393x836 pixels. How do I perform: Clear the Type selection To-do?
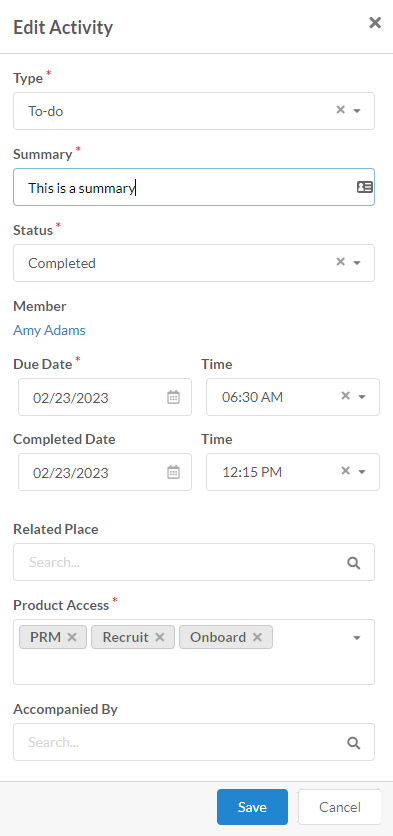(340, 110)
